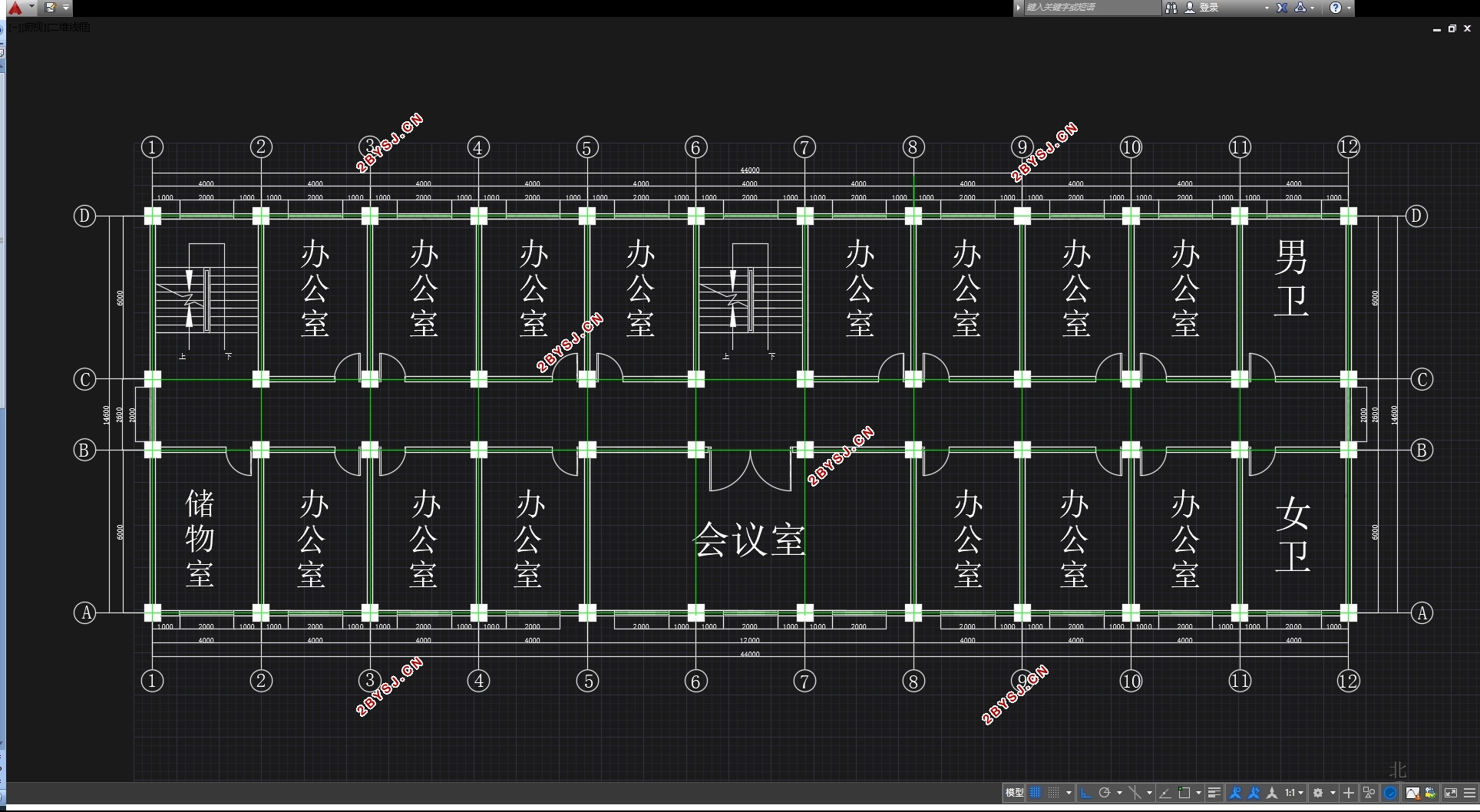The image size is (1480, 812).
Task: Click the Autodesk A360 connectivity triangle icon
Action: pos(1300,8)
